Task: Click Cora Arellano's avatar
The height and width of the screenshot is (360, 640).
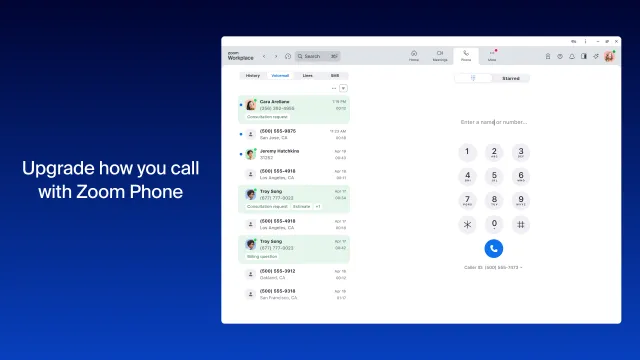Action: (x=251, y=105)
